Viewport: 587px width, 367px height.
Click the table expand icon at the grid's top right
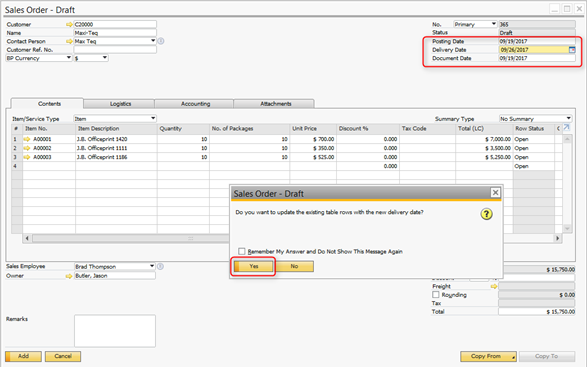(567, 128)
